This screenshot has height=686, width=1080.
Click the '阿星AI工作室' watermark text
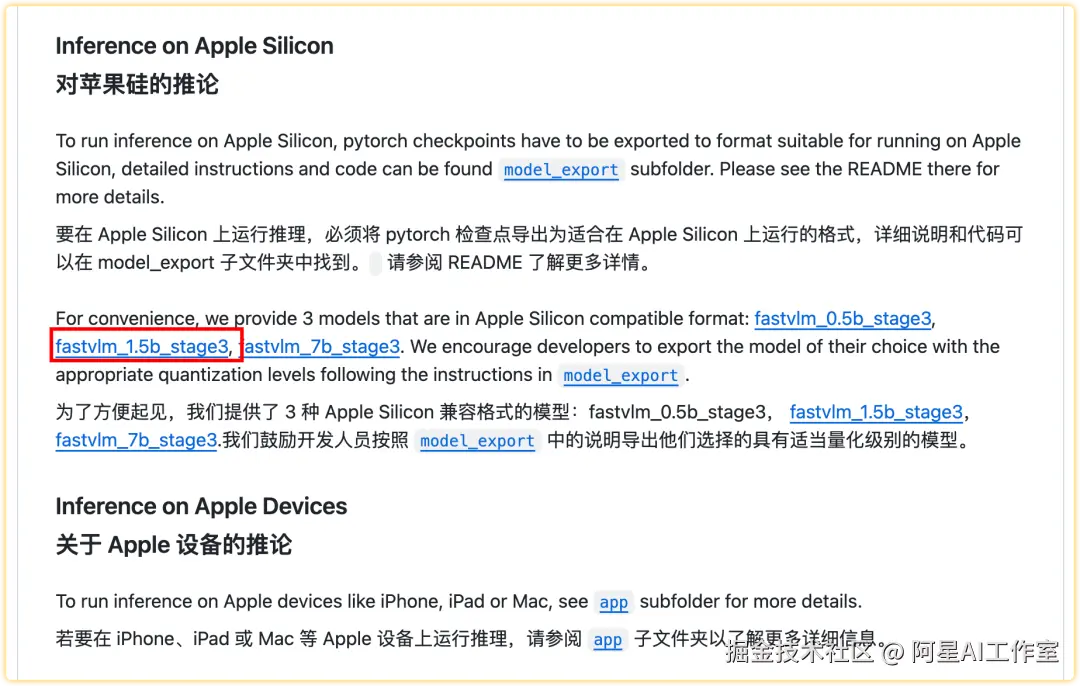click(x=985, y=651)
